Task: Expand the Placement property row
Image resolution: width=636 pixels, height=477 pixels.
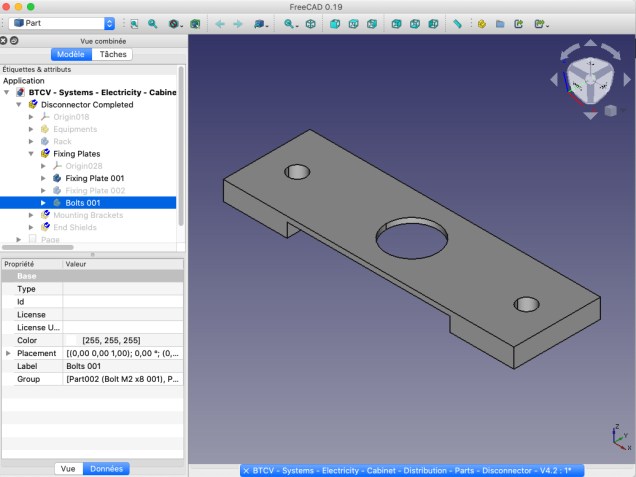Action: click(9, 353)
